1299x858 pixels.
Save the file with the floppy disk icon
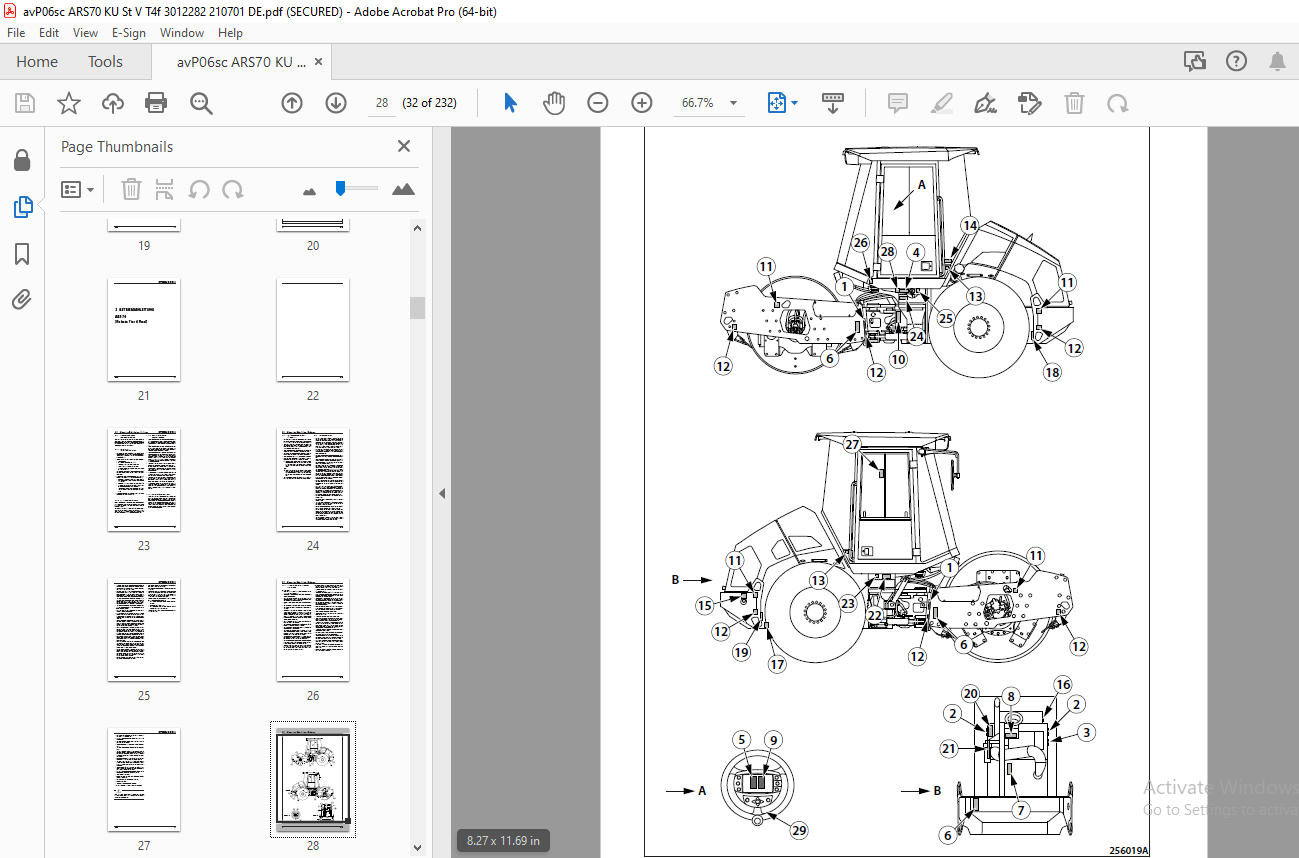click(x=25, y=103)
